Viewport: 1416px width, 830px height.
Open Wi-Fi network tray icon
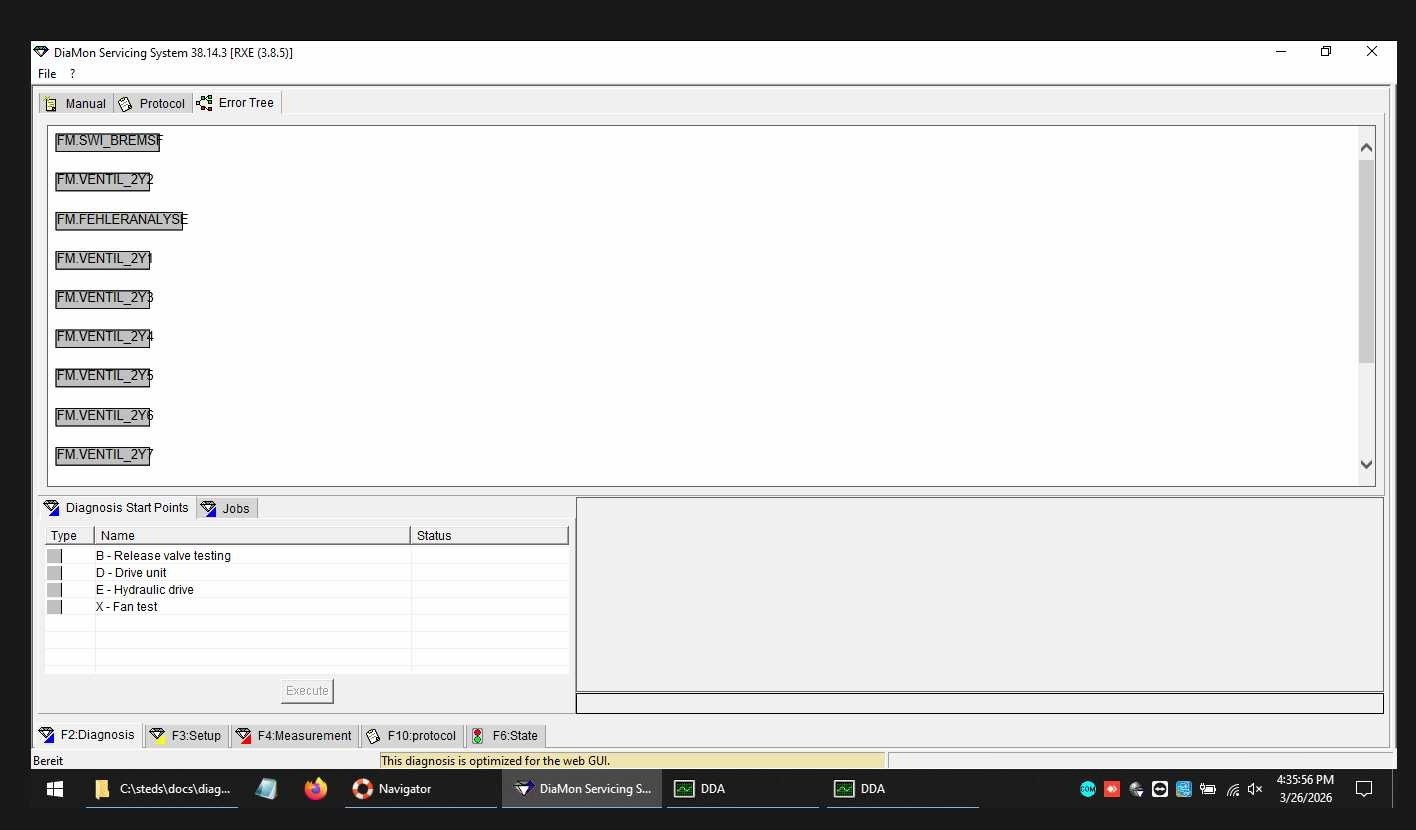point(1232,789)
